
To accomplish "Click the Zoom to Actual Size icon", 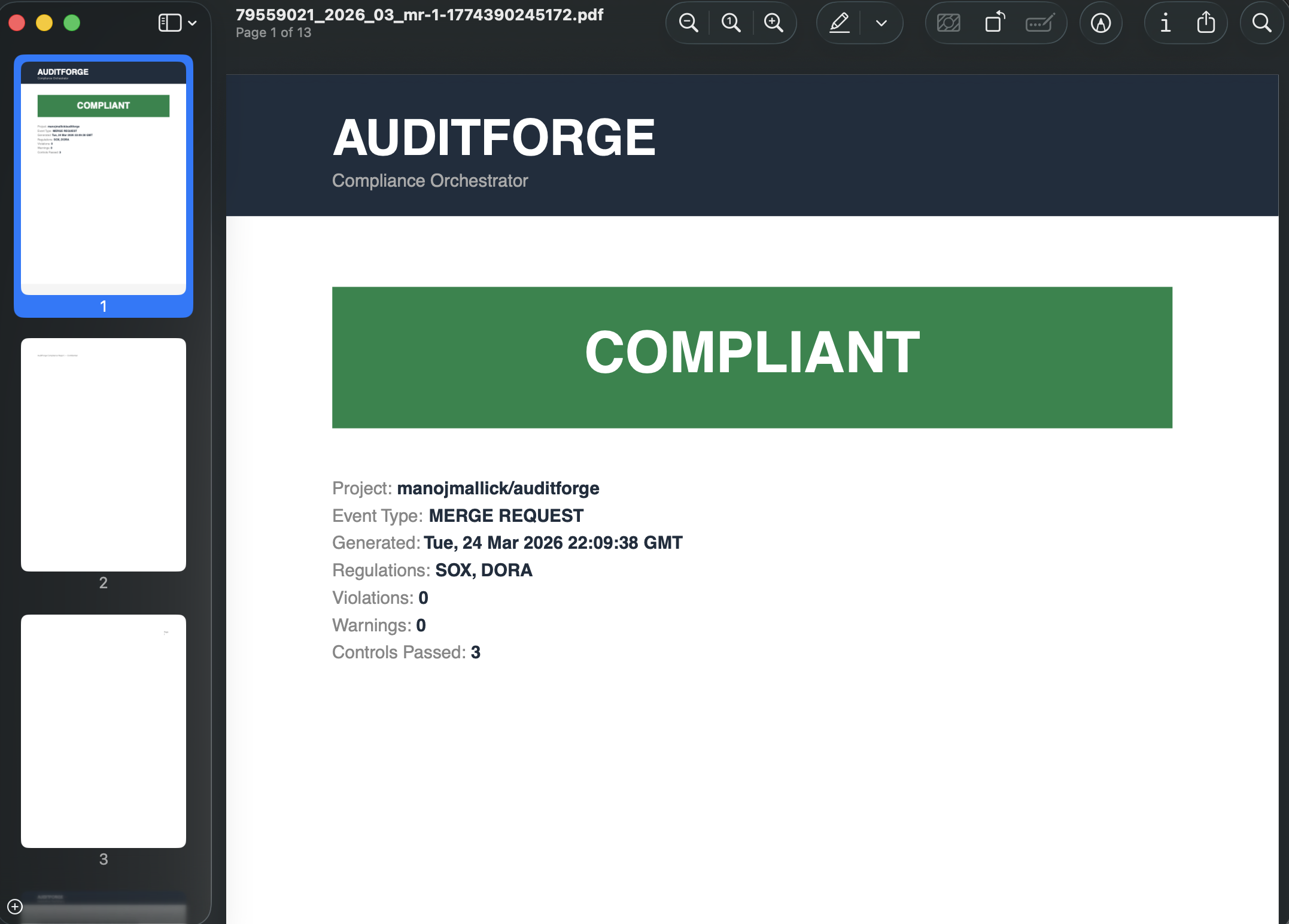I will point(731,23).
